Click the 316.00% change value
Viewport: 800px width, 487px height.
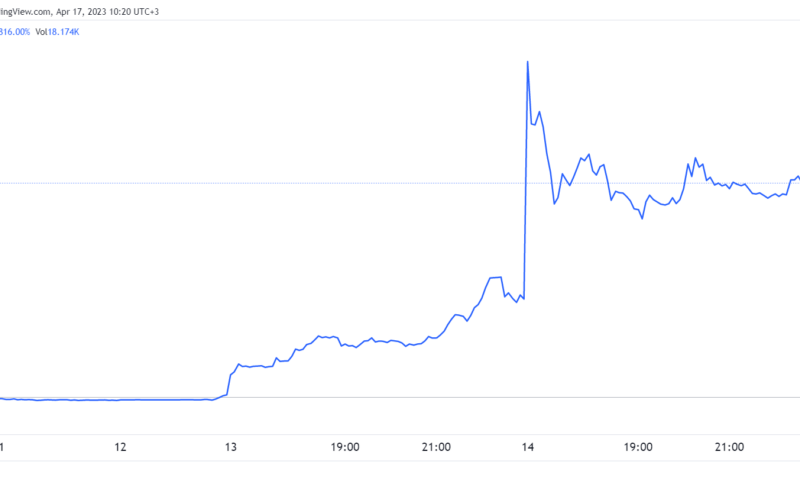pyautogui.click(x=15, y=32)
